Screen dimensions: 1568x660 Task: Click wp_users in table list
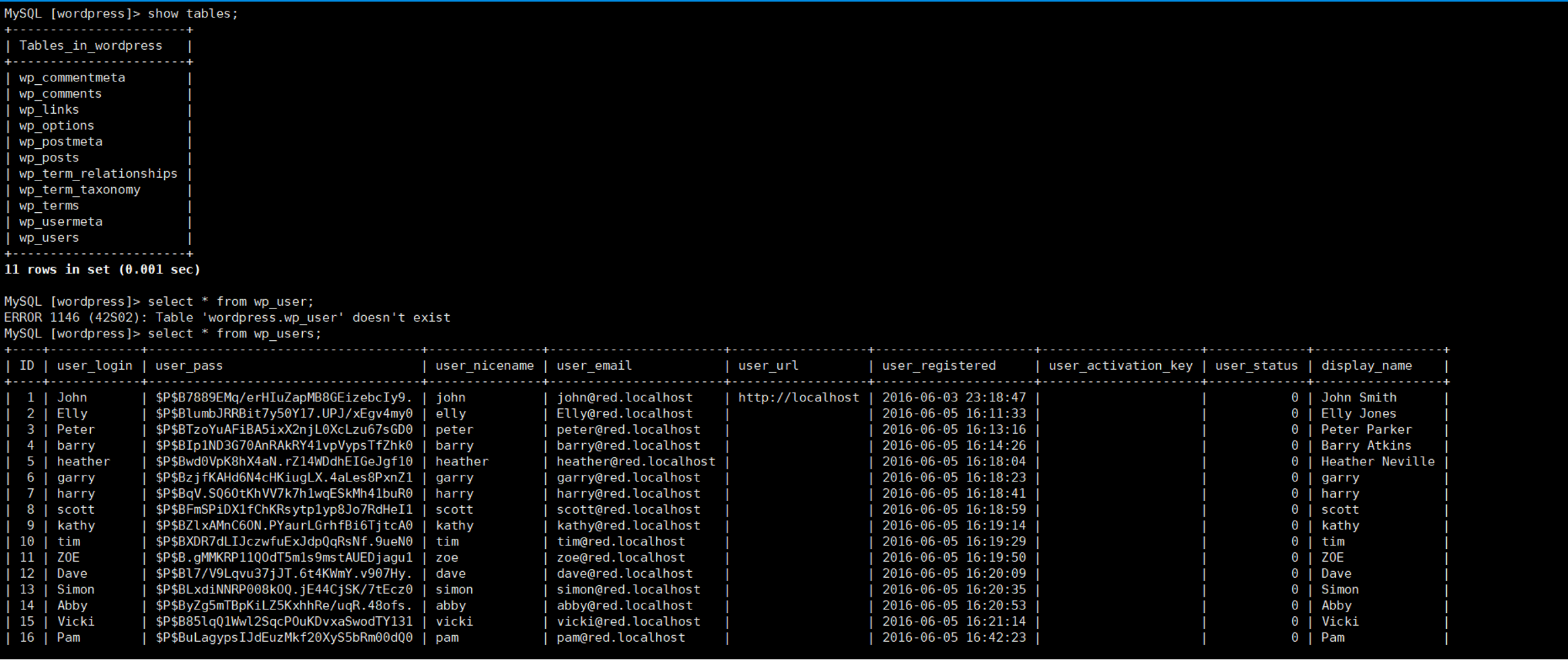click(x=49, y=238)
